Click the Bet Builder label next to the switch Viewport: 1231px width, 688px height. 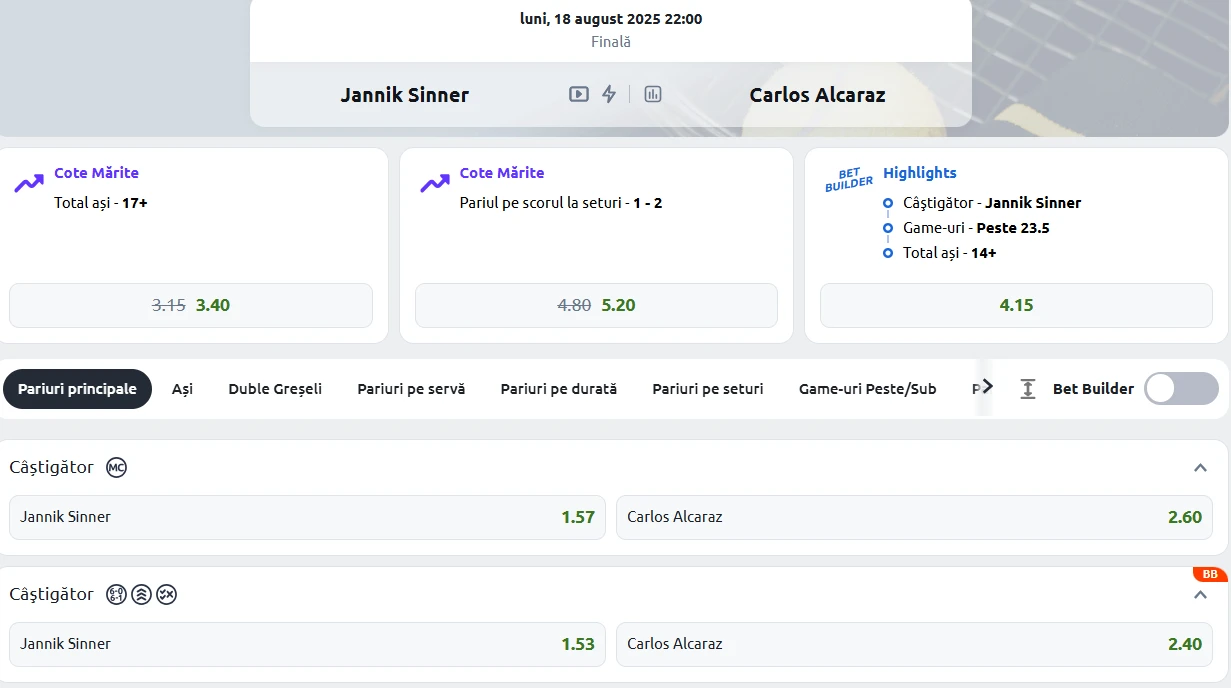[x=1093, y=389]
